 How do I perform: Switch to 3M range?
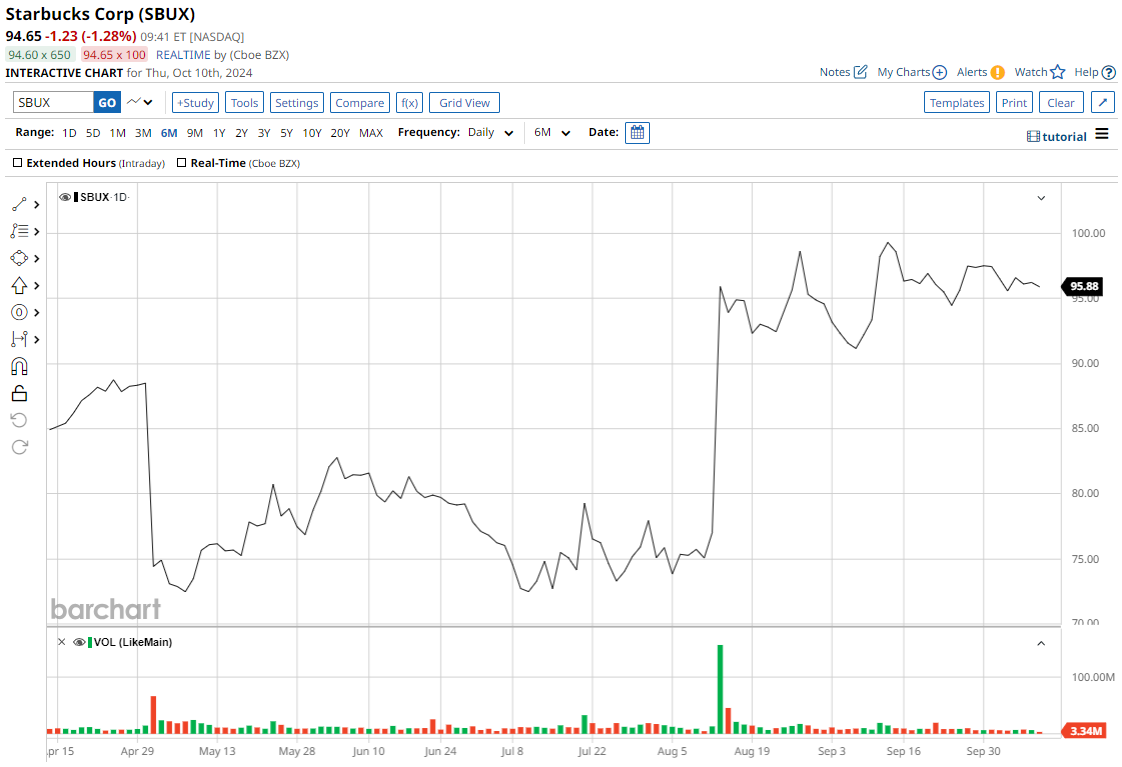143,133
